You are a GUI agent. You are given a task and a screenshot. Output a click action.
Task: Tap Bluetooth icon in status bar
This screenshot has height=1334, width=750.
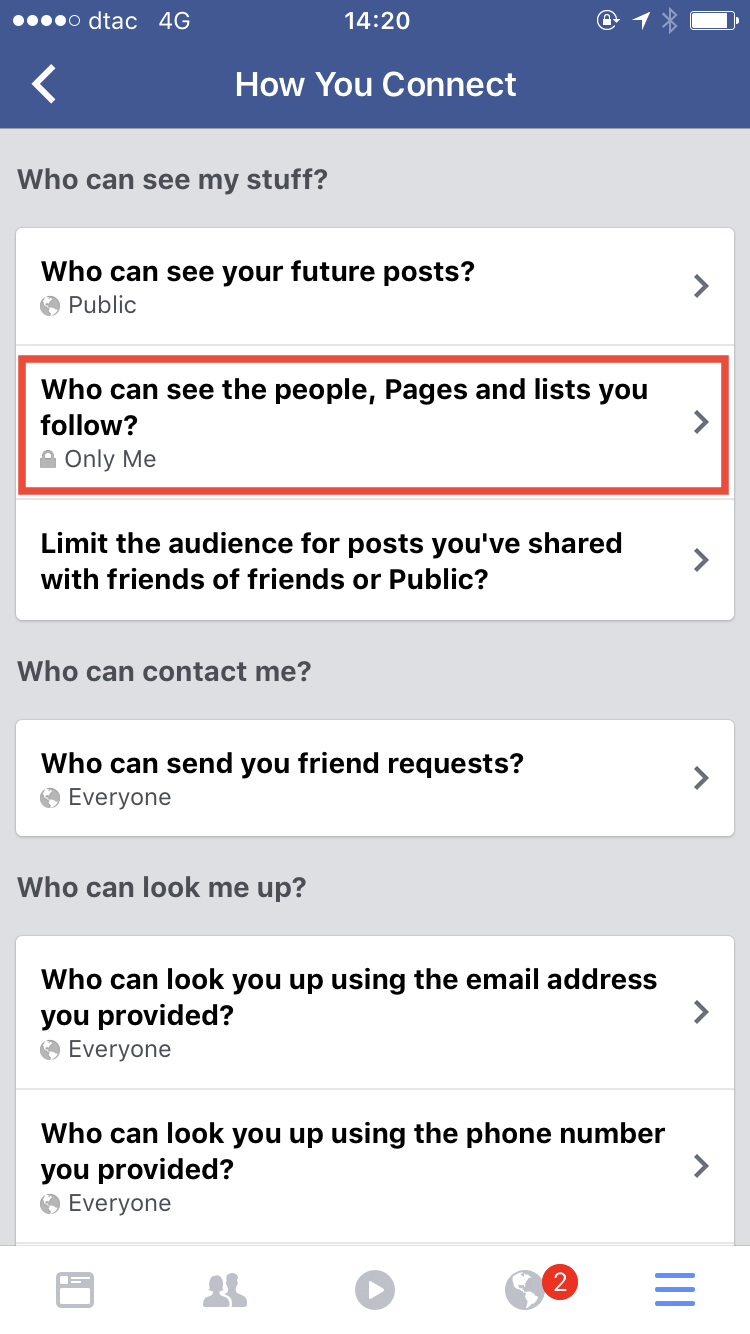click(x=670, y=20)
